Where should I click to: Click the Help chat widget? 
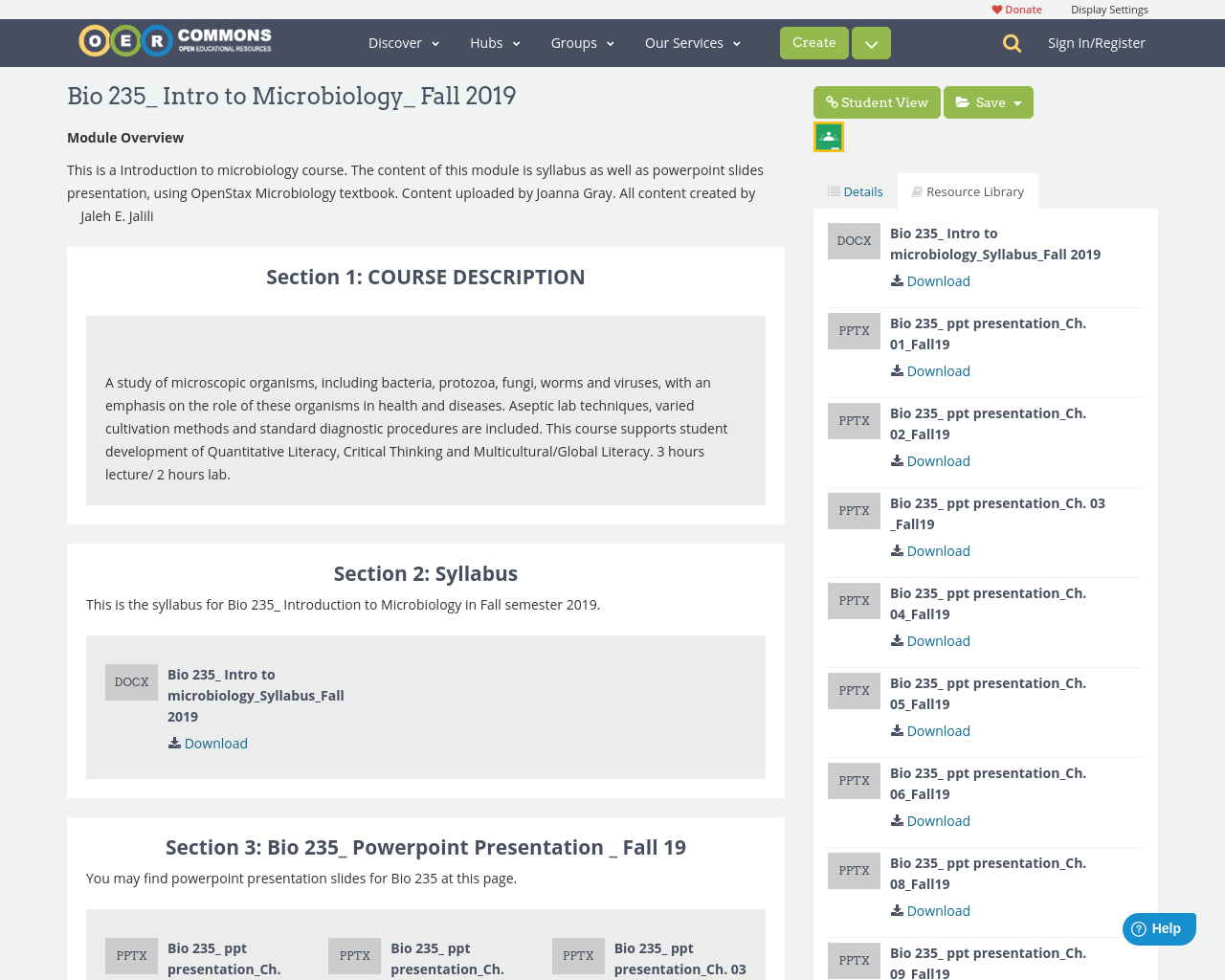tap(1159, 928)
